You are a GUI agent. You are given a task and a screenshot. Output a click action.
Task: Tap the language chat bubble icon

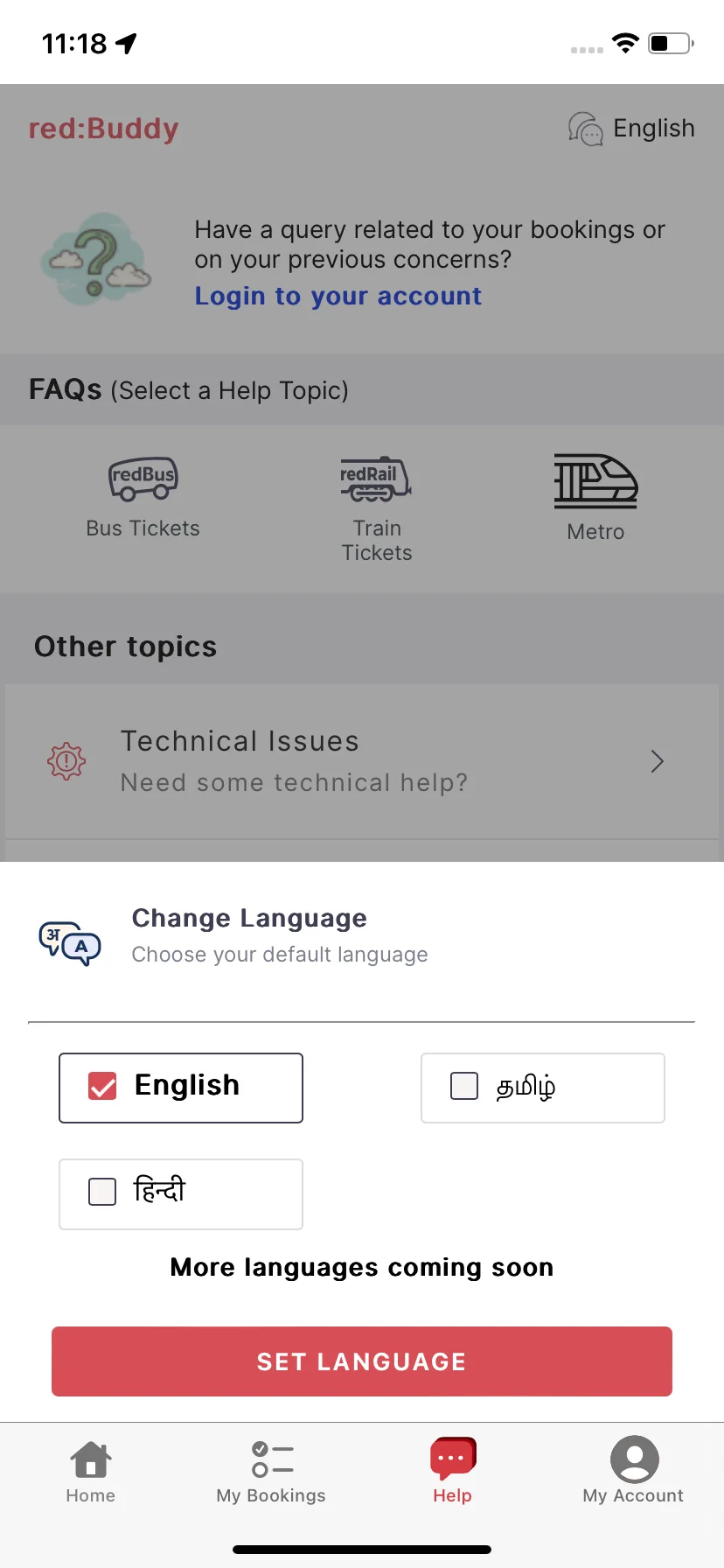585,129
